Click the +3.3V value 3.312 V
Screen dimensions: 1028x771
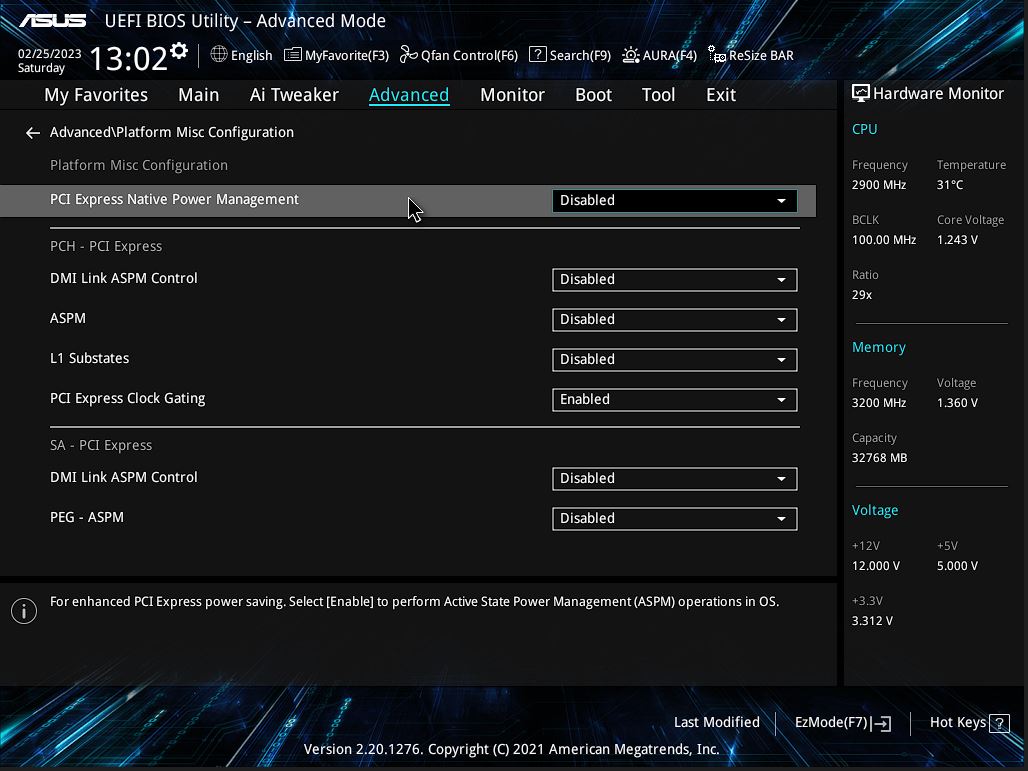point(872,621)
